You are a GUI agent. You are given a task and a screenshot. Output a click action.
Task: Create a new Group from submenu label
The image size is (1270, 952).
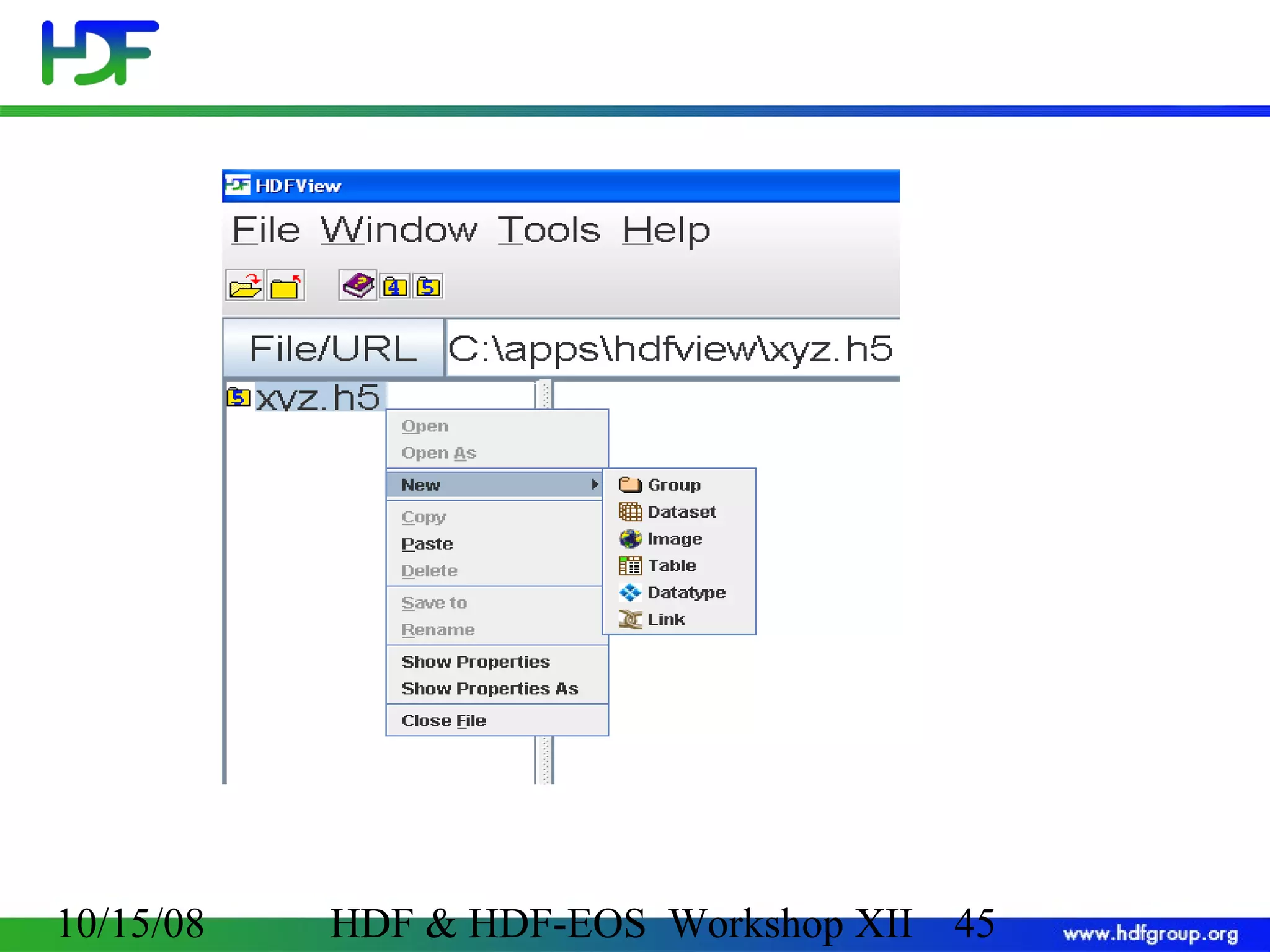point(674,485)
